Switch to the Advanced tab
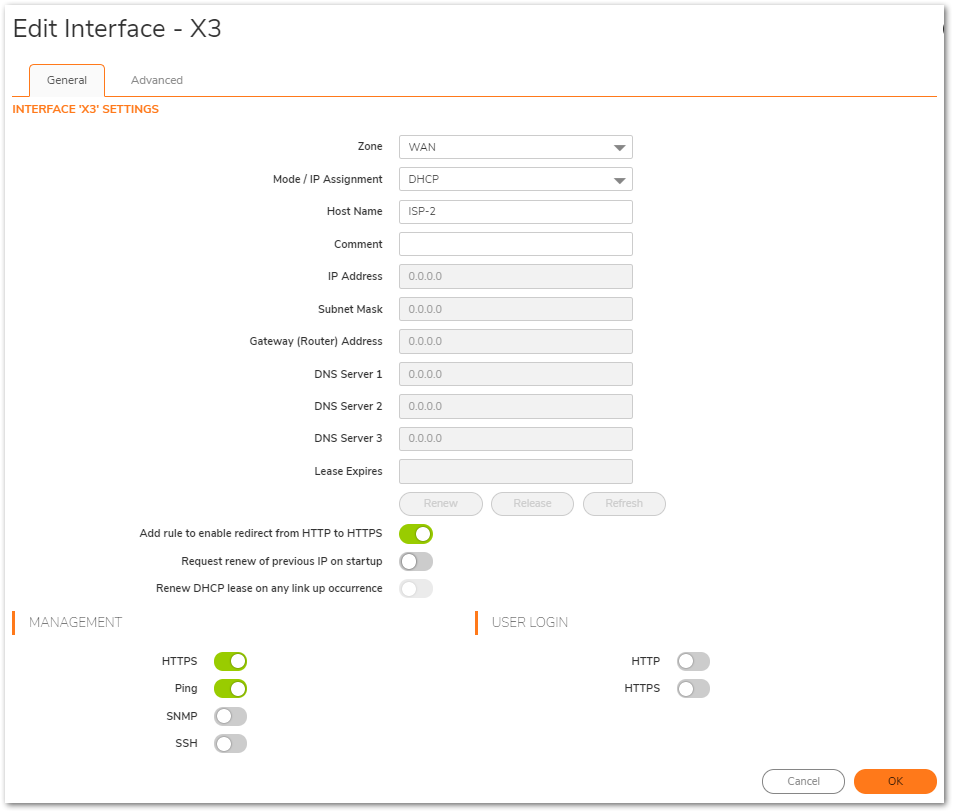 (x=157, y=80)
